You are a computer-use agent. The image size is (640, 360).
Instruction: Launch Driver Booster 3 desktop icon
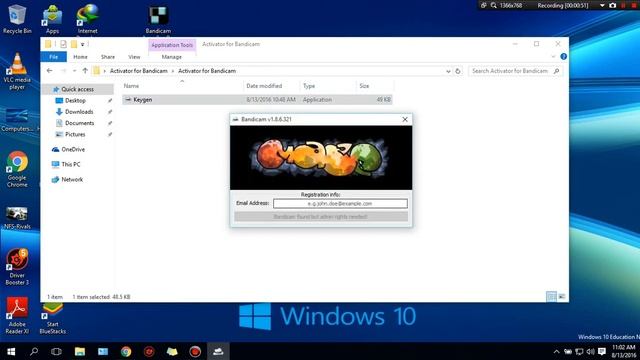point(17,267)
